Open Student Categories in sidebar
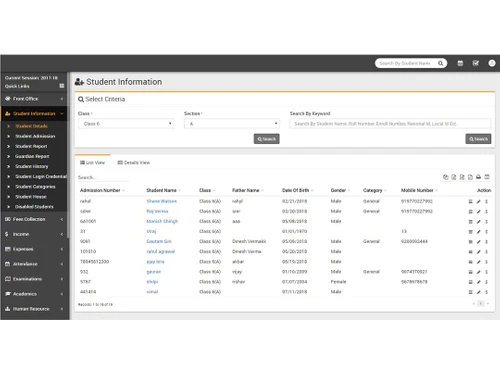The height and width of the screenshot is (375, 500). point(35,187)
